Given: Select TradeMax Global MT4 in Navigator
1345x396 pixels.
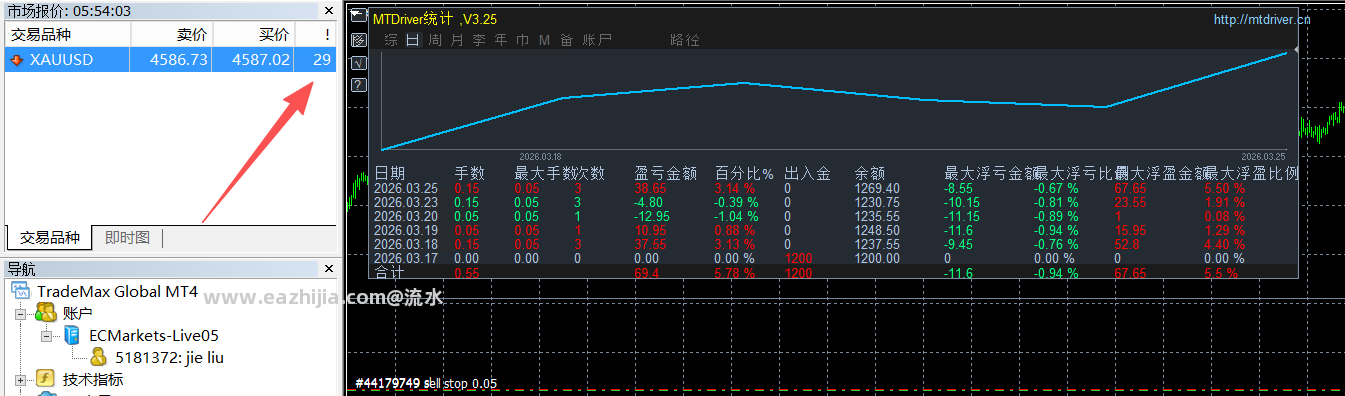Looking at the screenshot, I should point(118,292).
